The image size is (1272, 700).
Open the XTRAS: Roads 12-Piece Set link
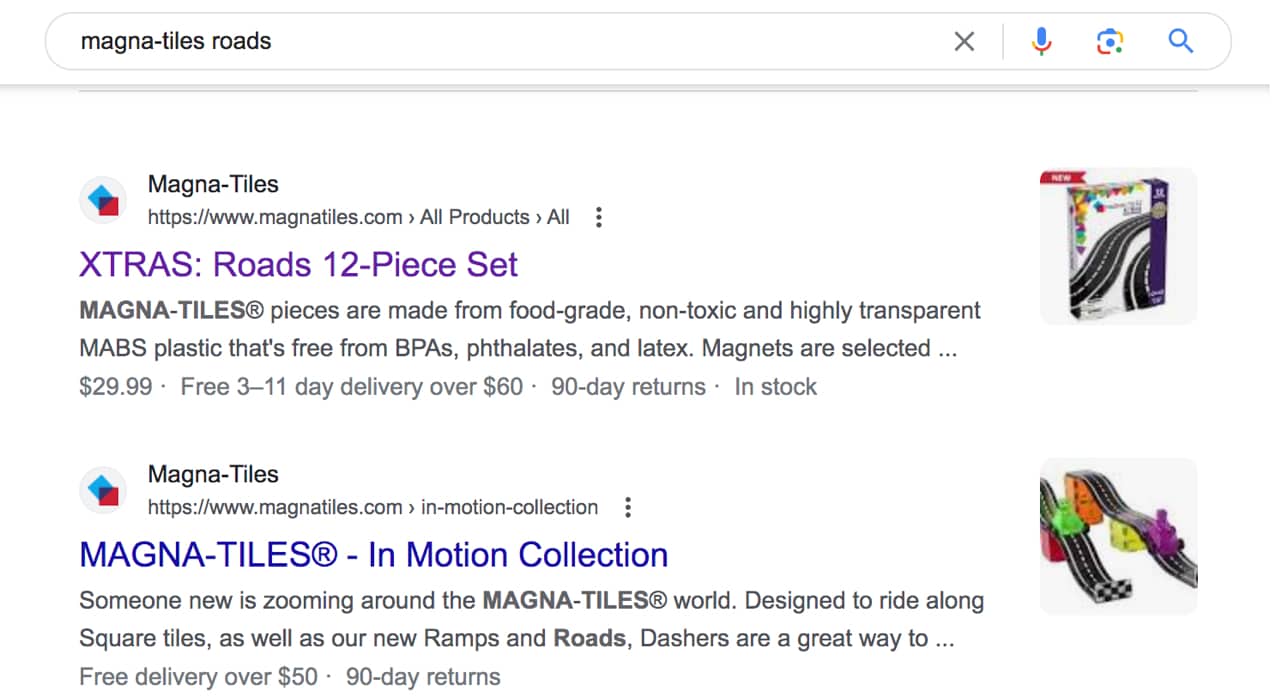[x=298, y=265]
